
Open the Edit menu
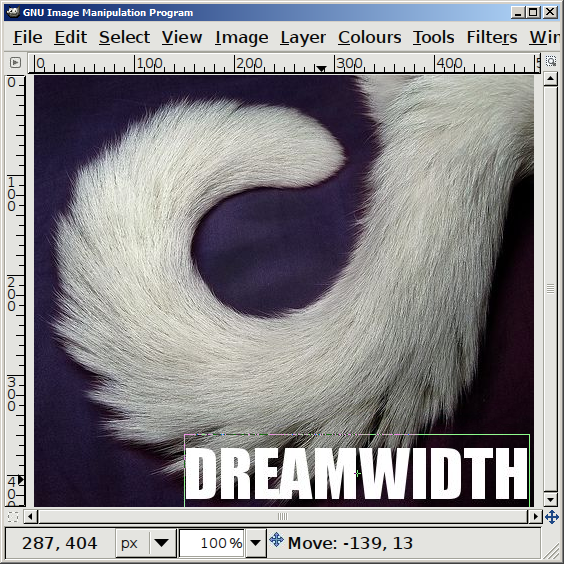[x=70, y=37]
